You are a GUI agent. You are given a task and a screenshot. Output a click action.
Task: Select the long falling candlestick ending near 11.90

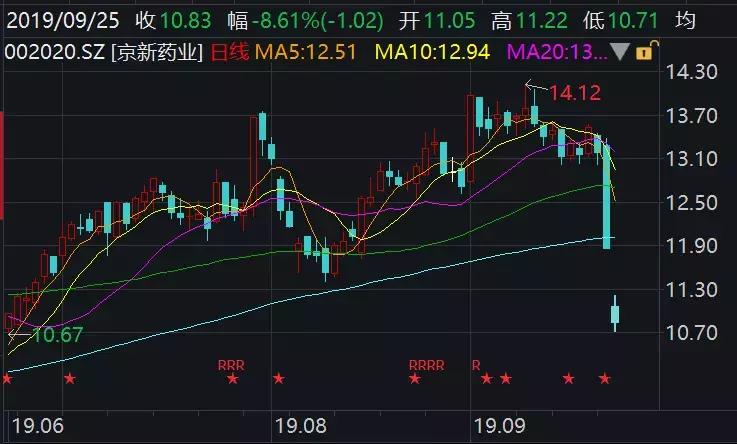(x=606, y=196)
